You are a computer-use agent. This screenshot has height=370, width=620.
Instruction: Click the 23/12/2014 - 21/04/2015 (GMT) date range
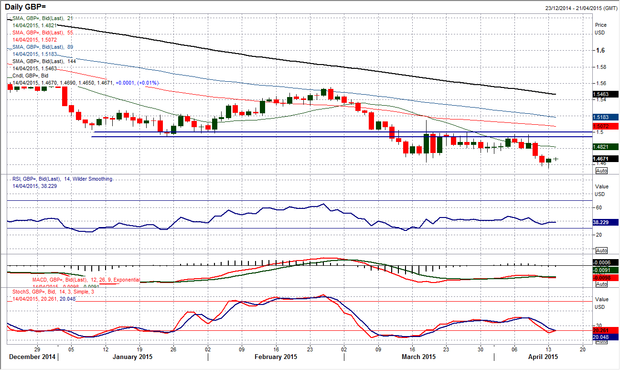pos(582,8)
